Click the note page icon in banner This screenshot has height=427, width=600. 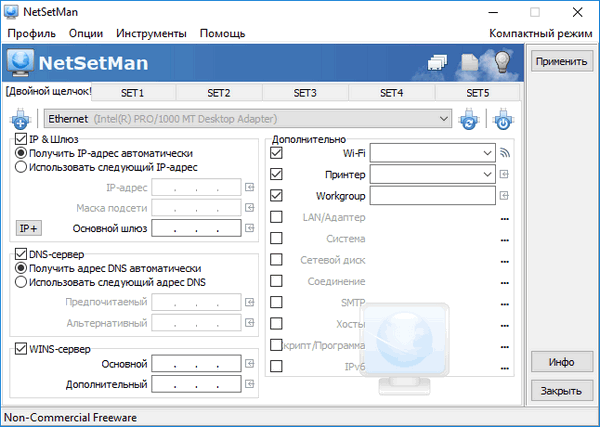[x=470, y=62]
